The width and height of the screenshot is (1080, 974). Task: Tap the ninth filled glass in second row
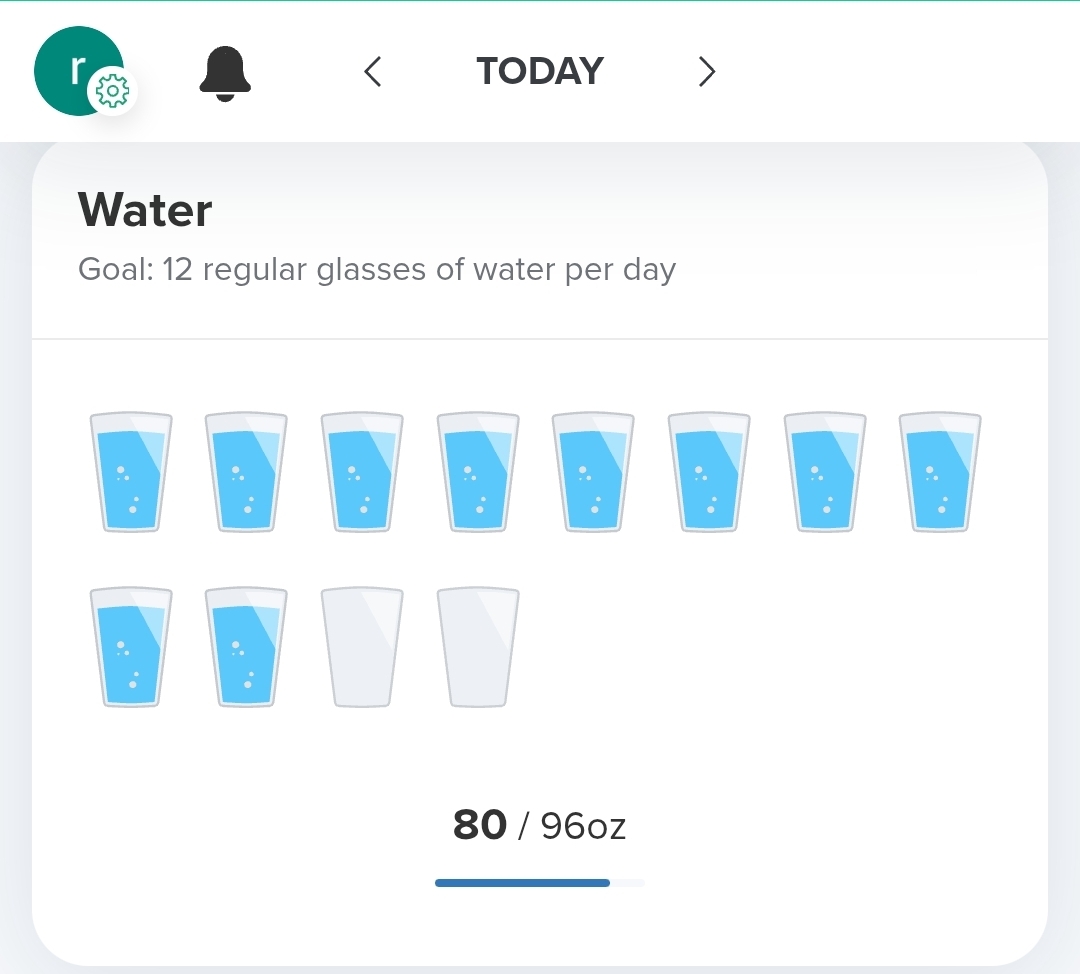[131, 647]
